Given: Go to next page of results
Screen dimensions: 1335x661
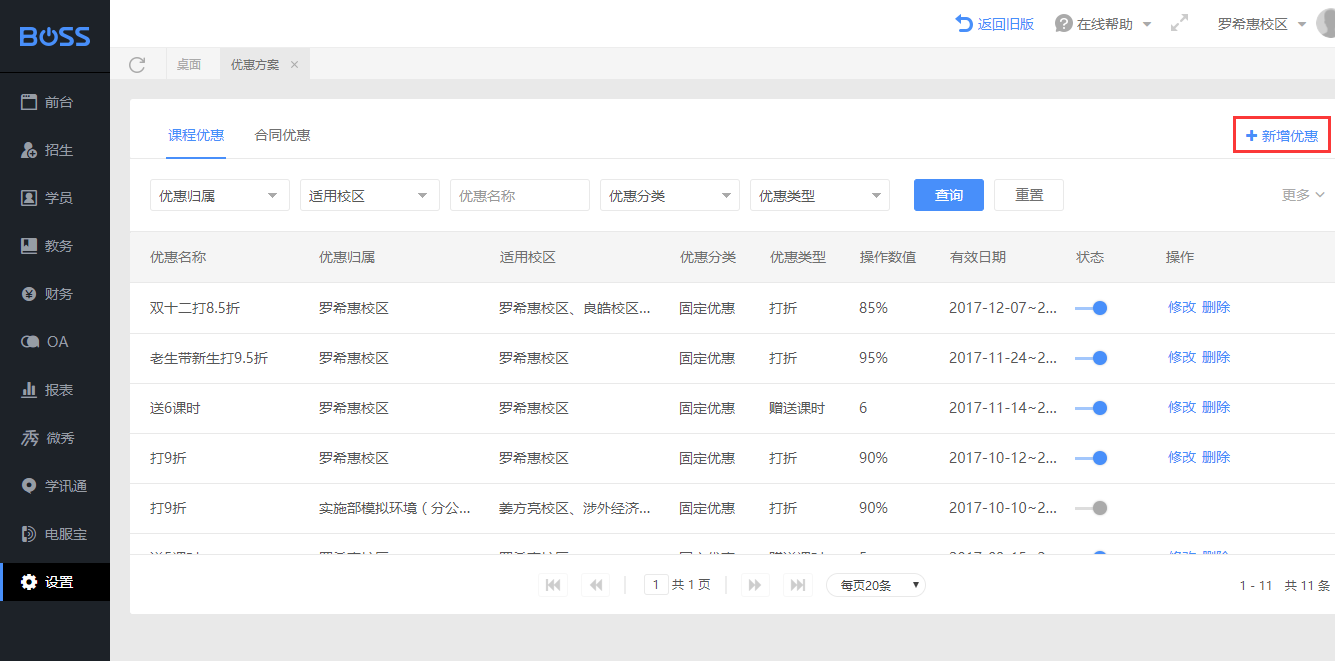Looking at the screenshot, I should click(x=755, y=585).
